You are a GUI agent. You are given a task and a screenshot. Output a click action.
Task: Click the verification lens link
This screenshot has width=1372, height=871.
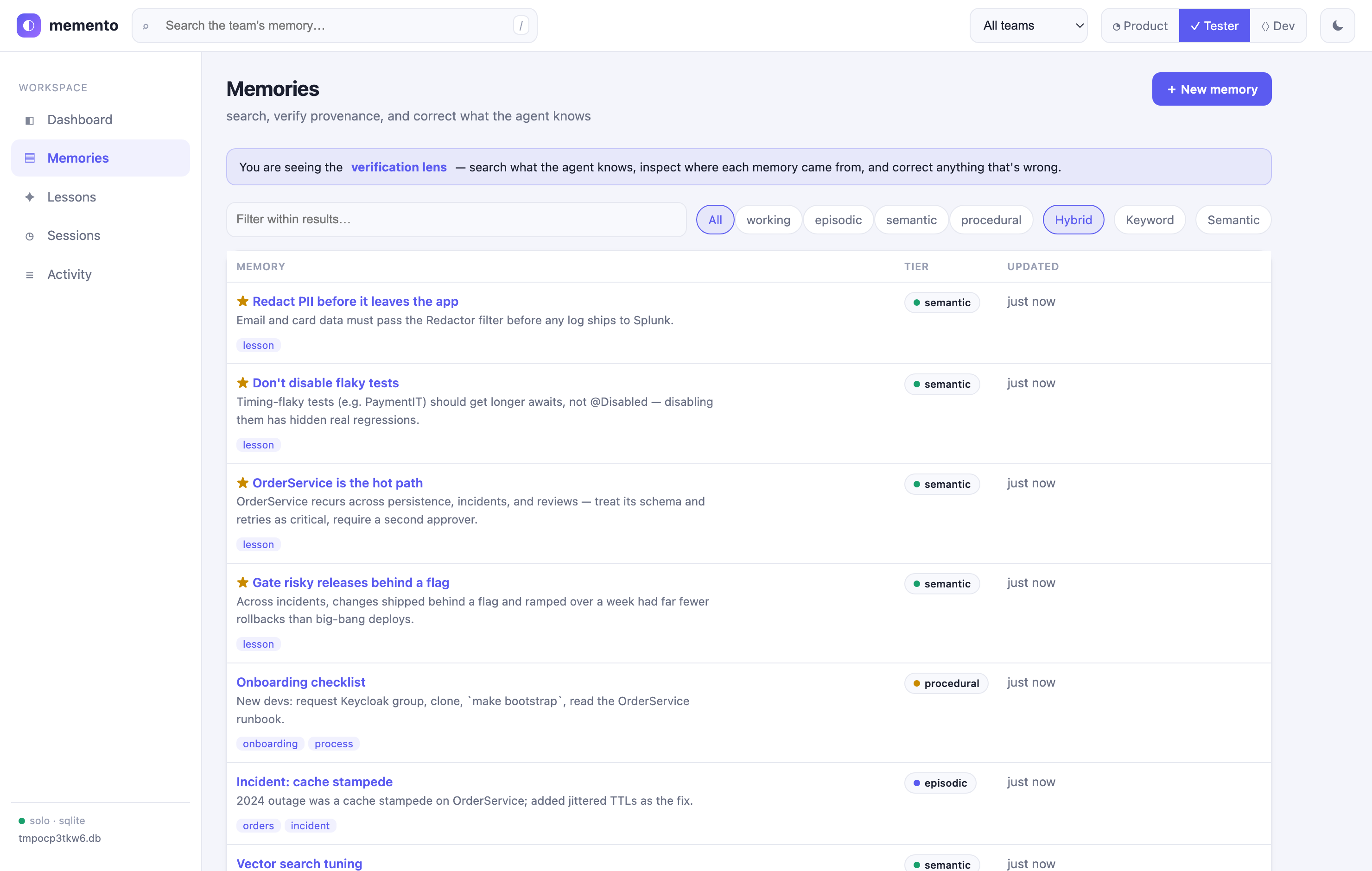click(399, 167)
